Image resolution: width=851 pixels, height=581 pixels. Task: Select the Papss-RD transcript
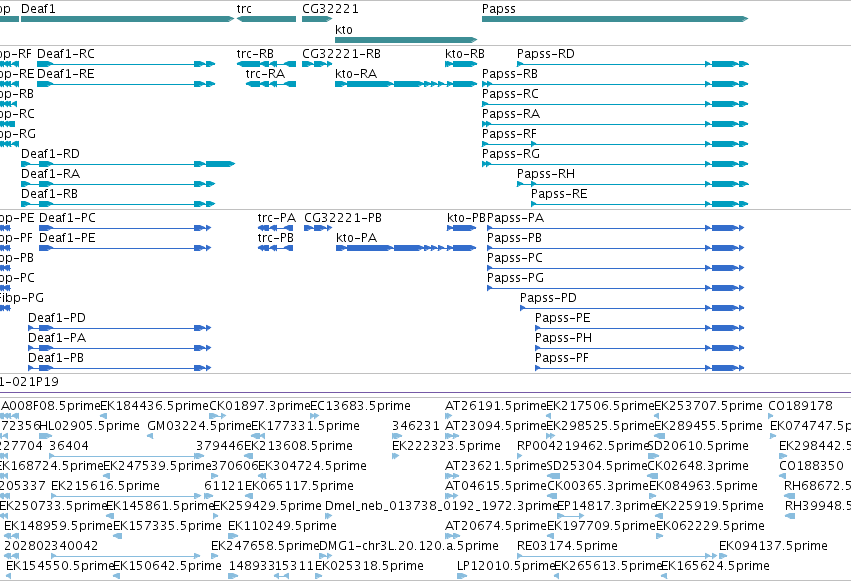tap(633, 64)
